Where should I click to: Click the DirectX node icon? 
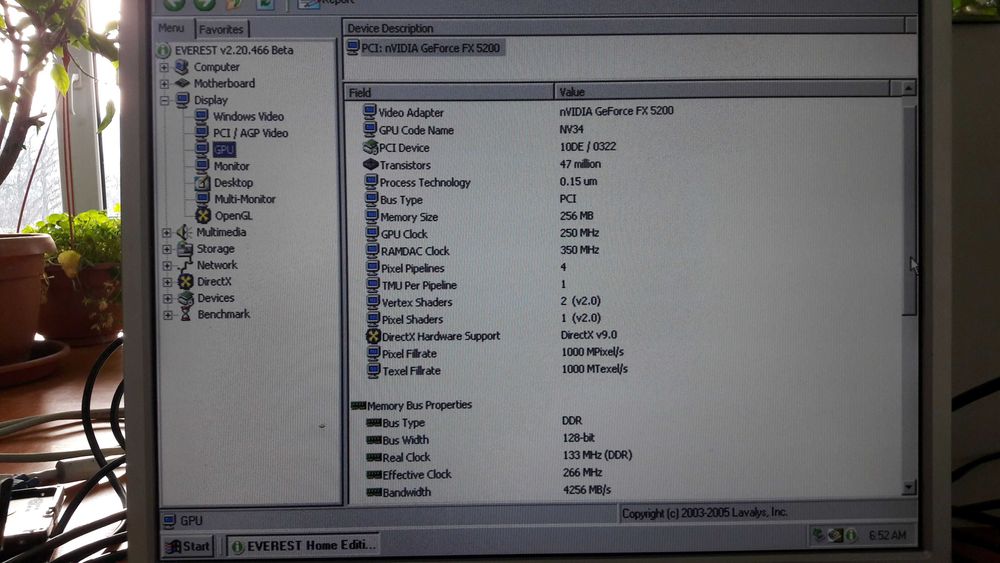(x=186, y=281)
